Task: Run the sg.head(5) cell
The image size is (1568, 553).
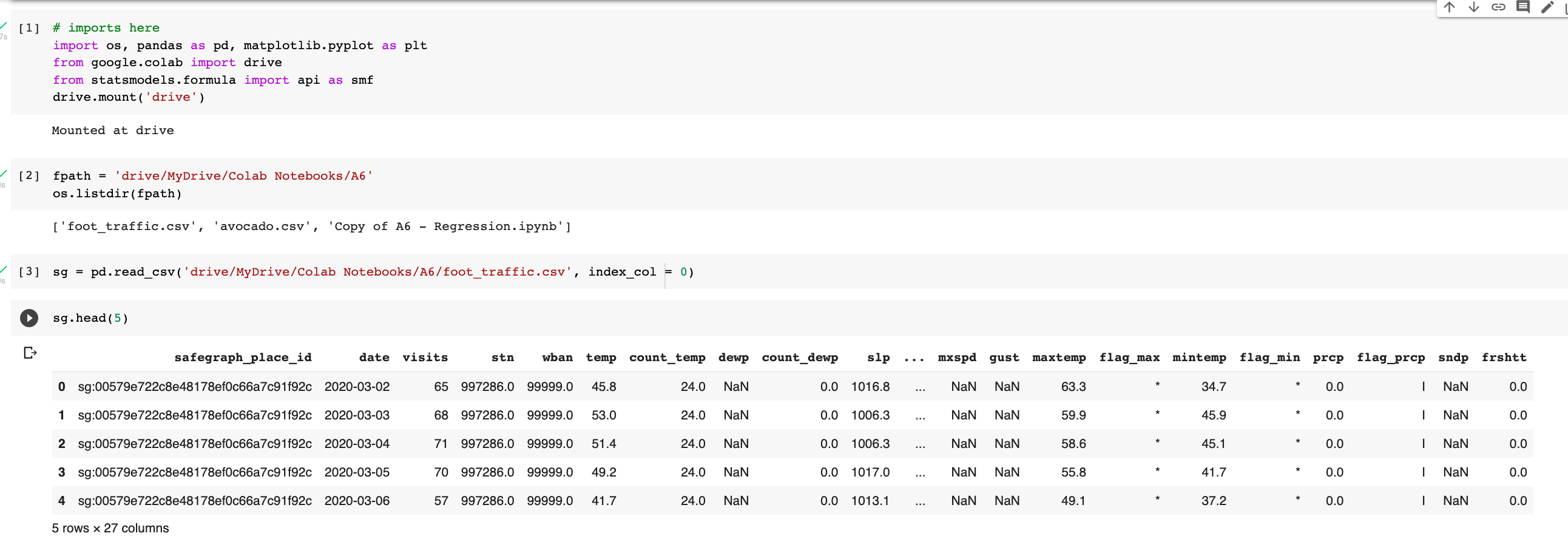Action: tap(29, 317)
